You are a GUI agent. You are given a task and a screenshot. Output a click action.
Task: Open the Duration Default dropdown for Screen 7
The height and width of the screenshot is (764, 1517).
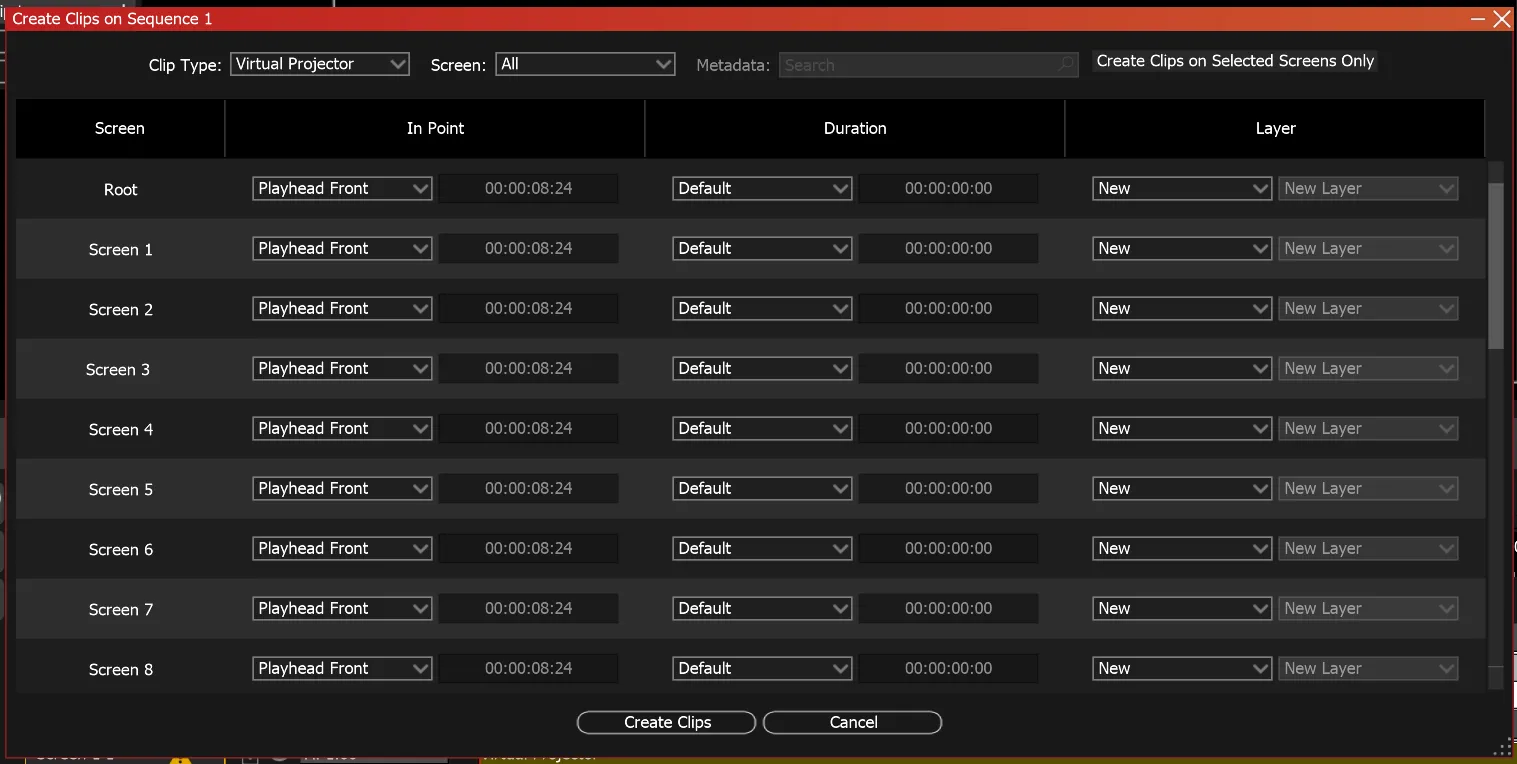(762, 608)
